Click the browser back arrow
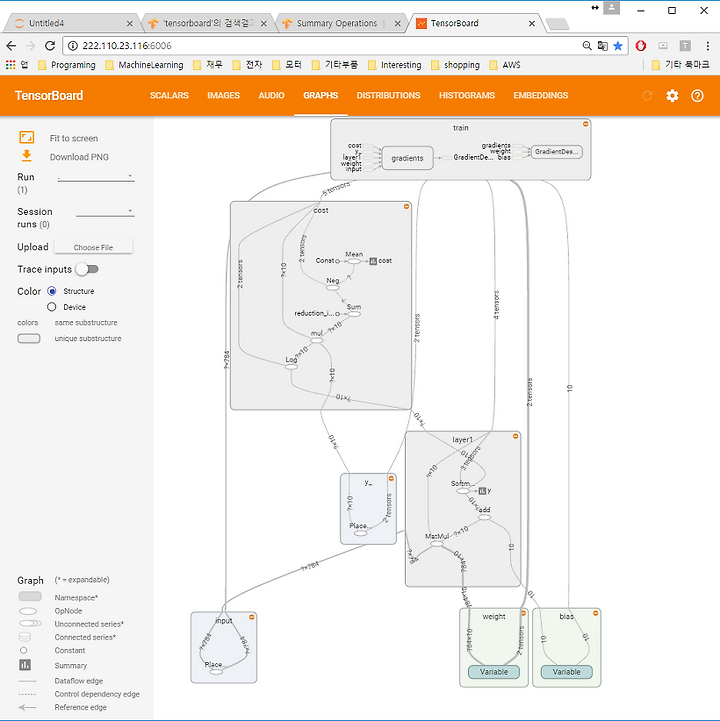This screenshot has height=721, width=720. tap(11, 46)
